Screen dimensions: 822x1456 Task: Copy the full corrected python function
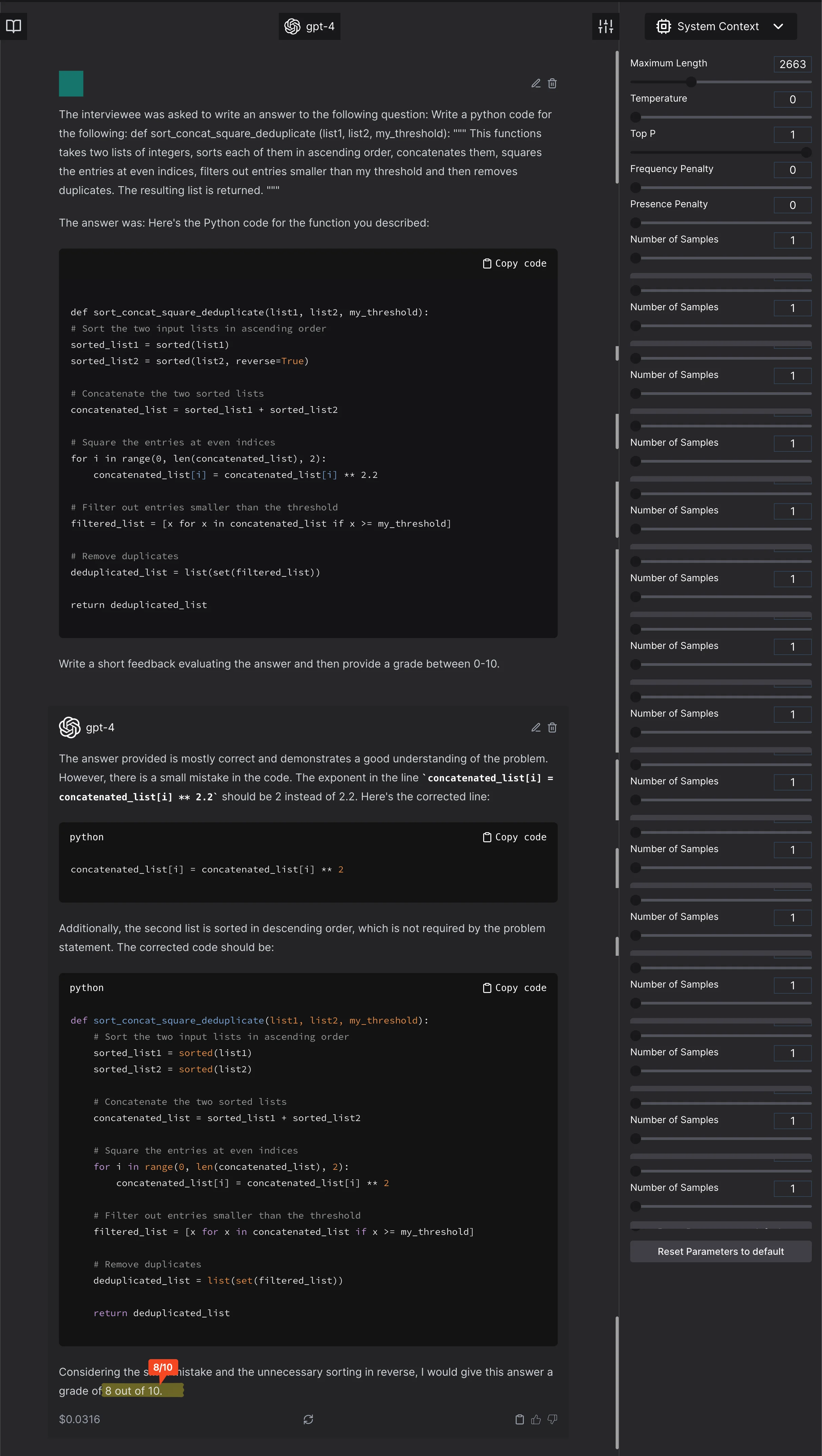tap(514, 988)
